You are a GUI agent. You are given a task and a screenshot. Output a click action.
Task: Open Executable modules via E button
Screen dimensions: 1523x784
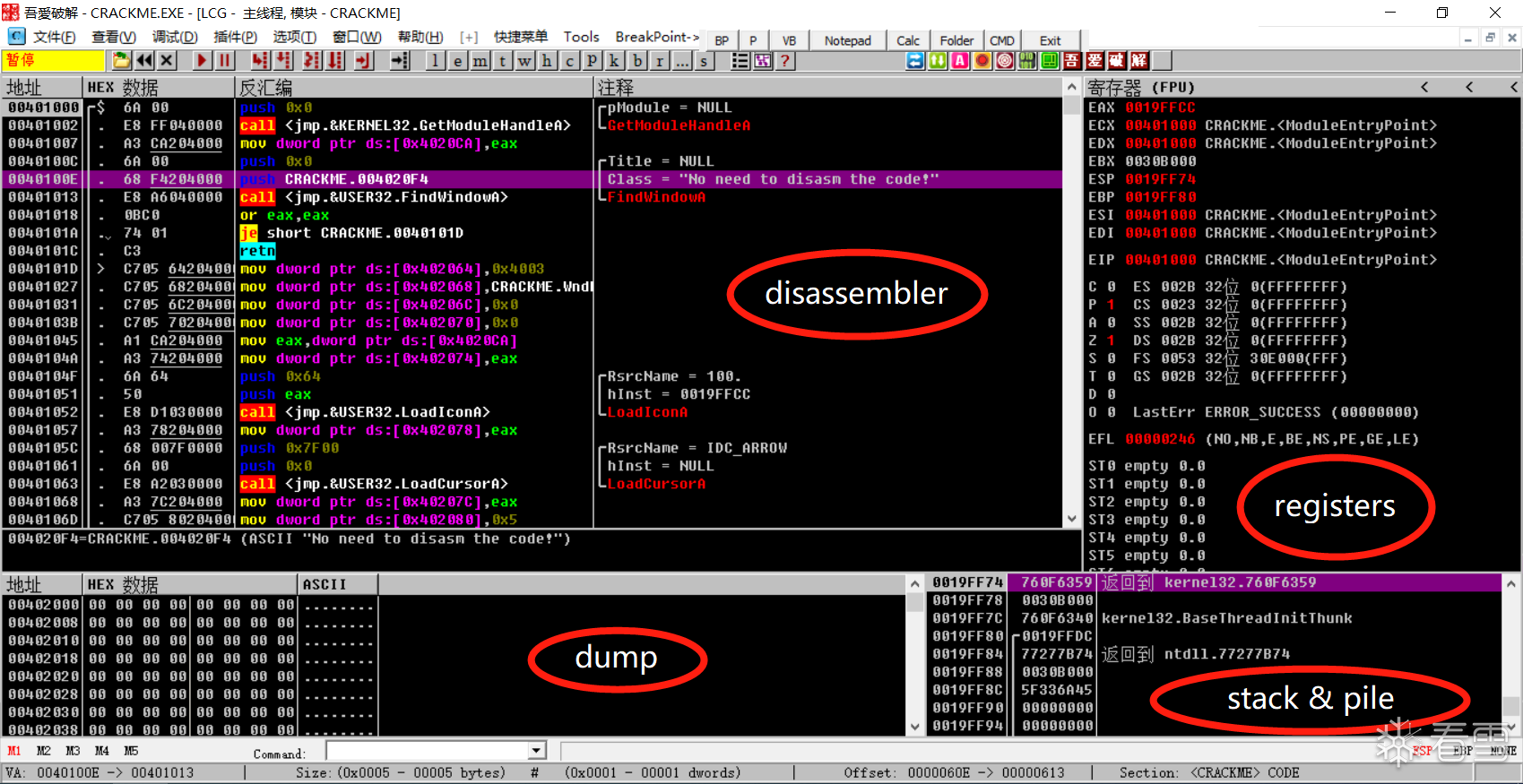457,61
